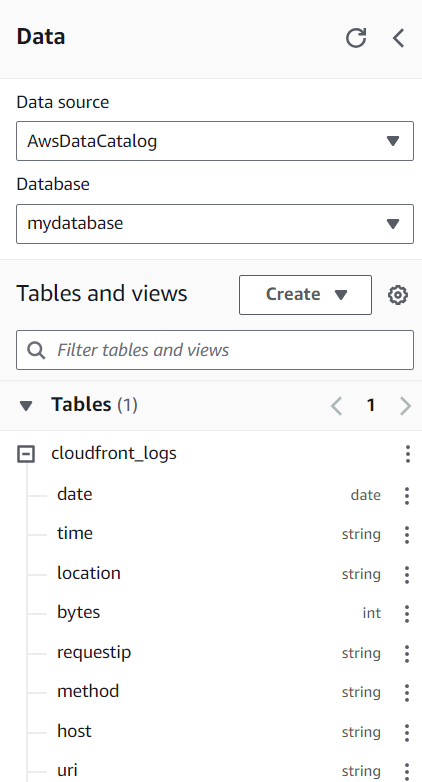The width and height of the screenshot is (422, 782).
Task: Select the uri column name
Action: click(67, 771)
